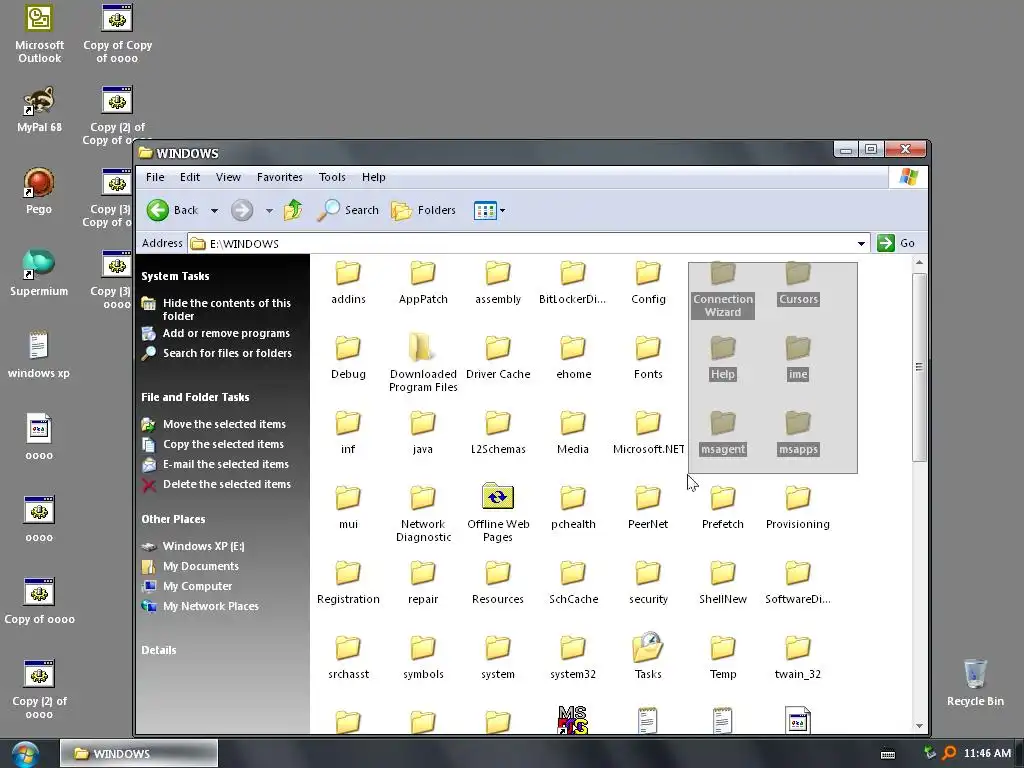Select the addins folder

coord(348,283)
